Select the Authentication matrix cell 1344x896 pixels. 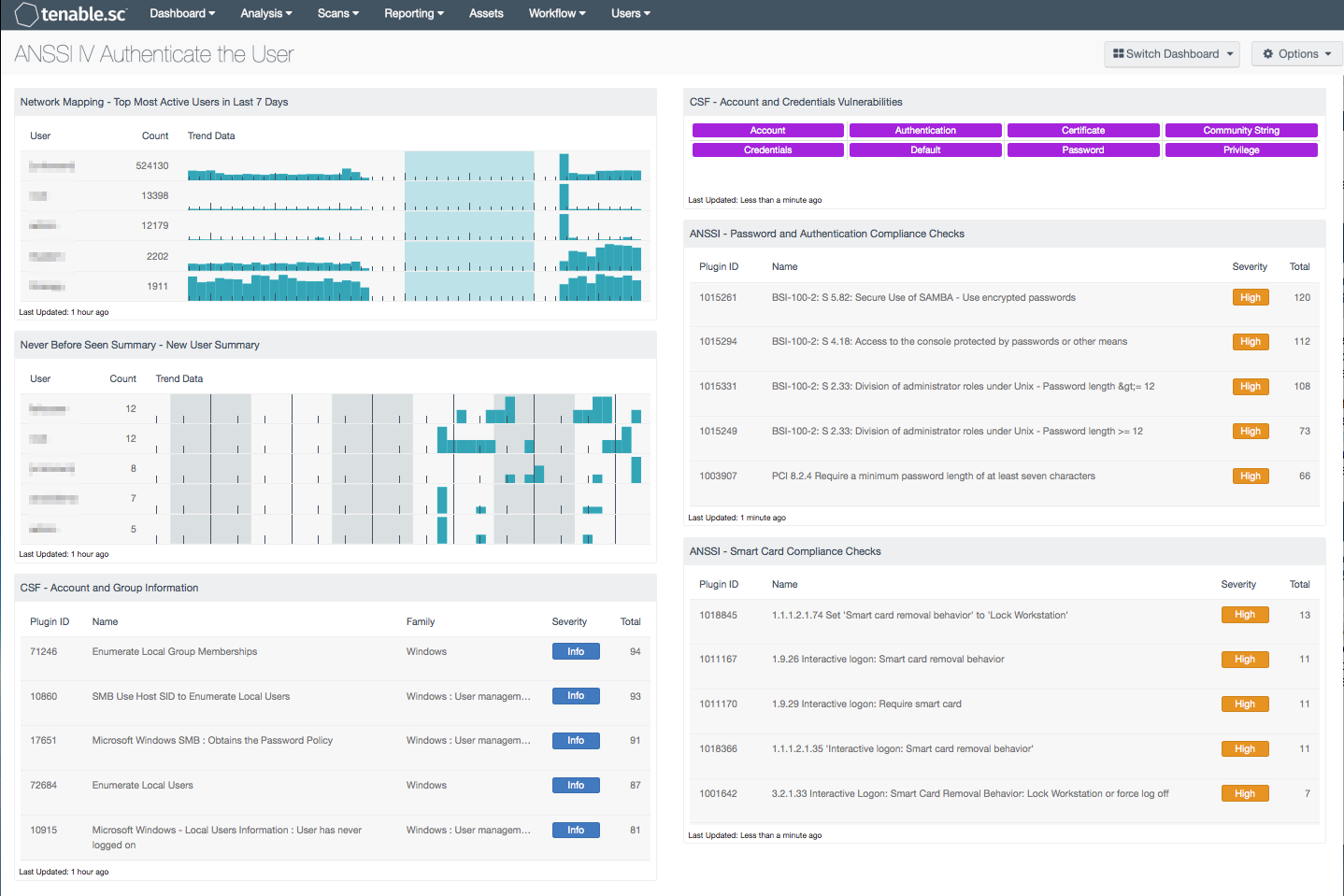click(925, 131)
